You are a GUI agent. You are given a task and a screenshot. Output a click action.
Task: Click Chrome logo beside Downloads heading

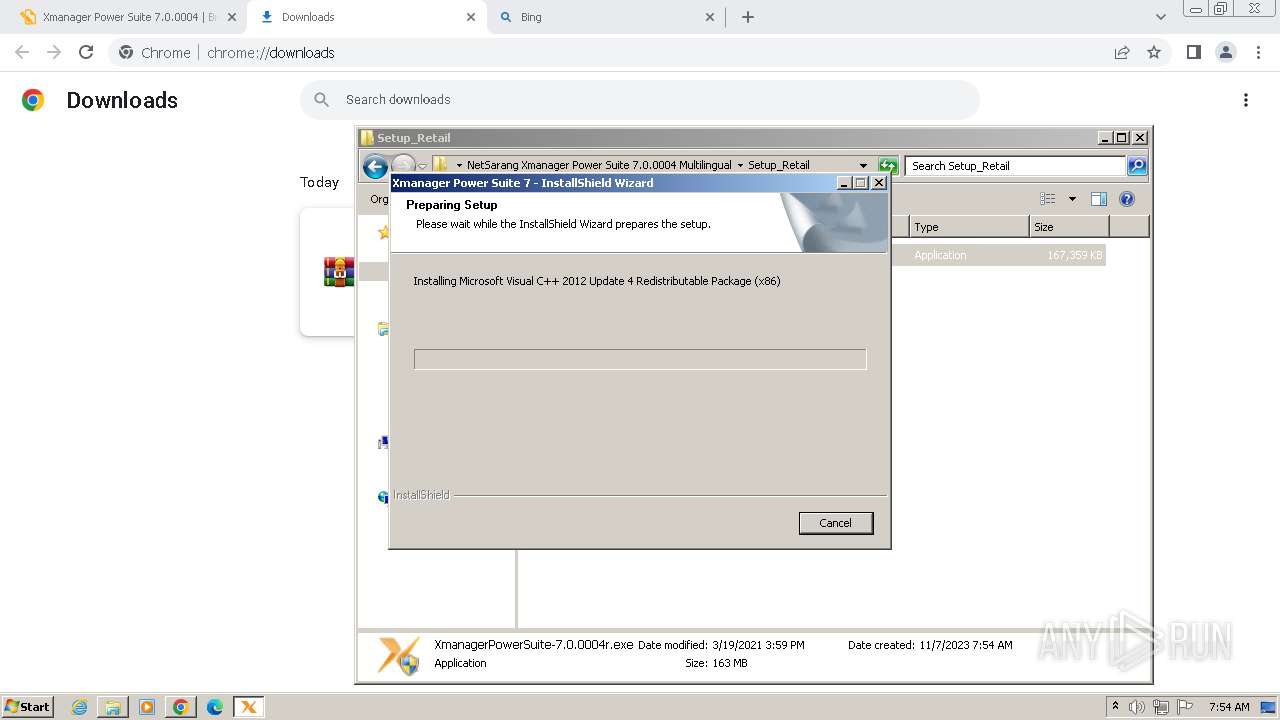[x=33, y=100]
